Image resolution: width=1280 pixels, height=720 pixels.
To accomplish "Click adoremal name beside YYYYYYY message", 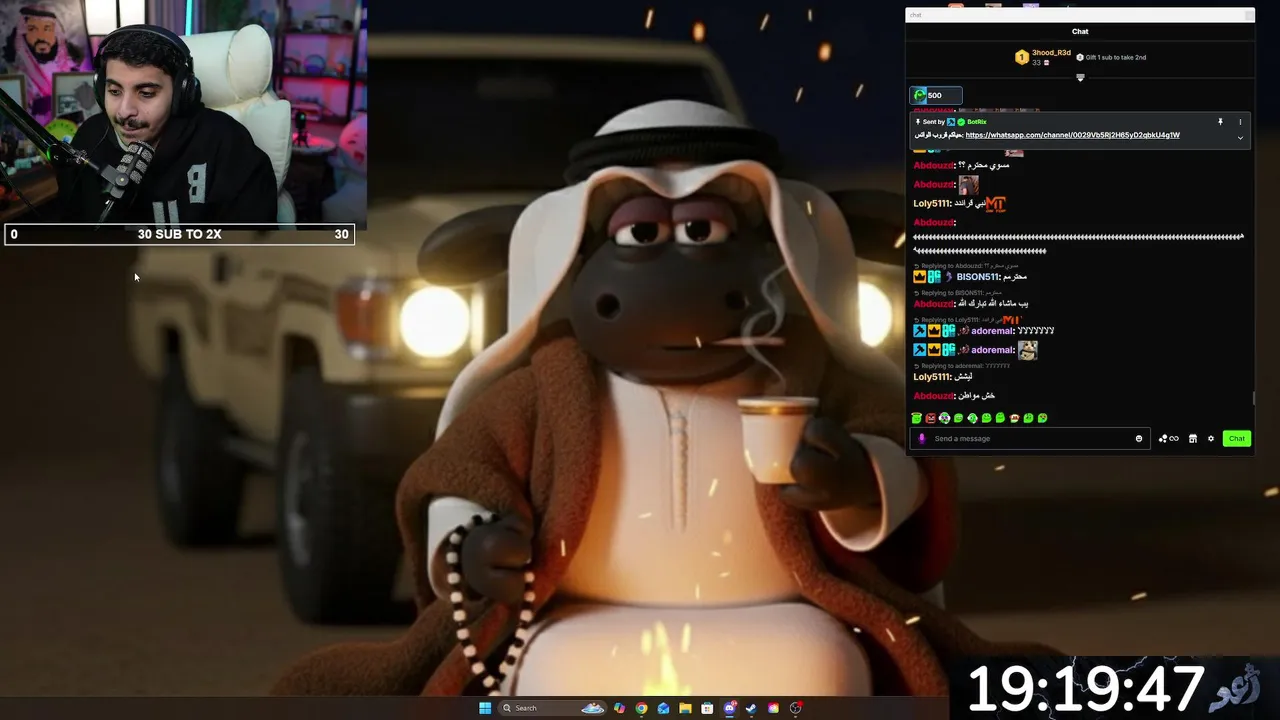I will (992, 331).
